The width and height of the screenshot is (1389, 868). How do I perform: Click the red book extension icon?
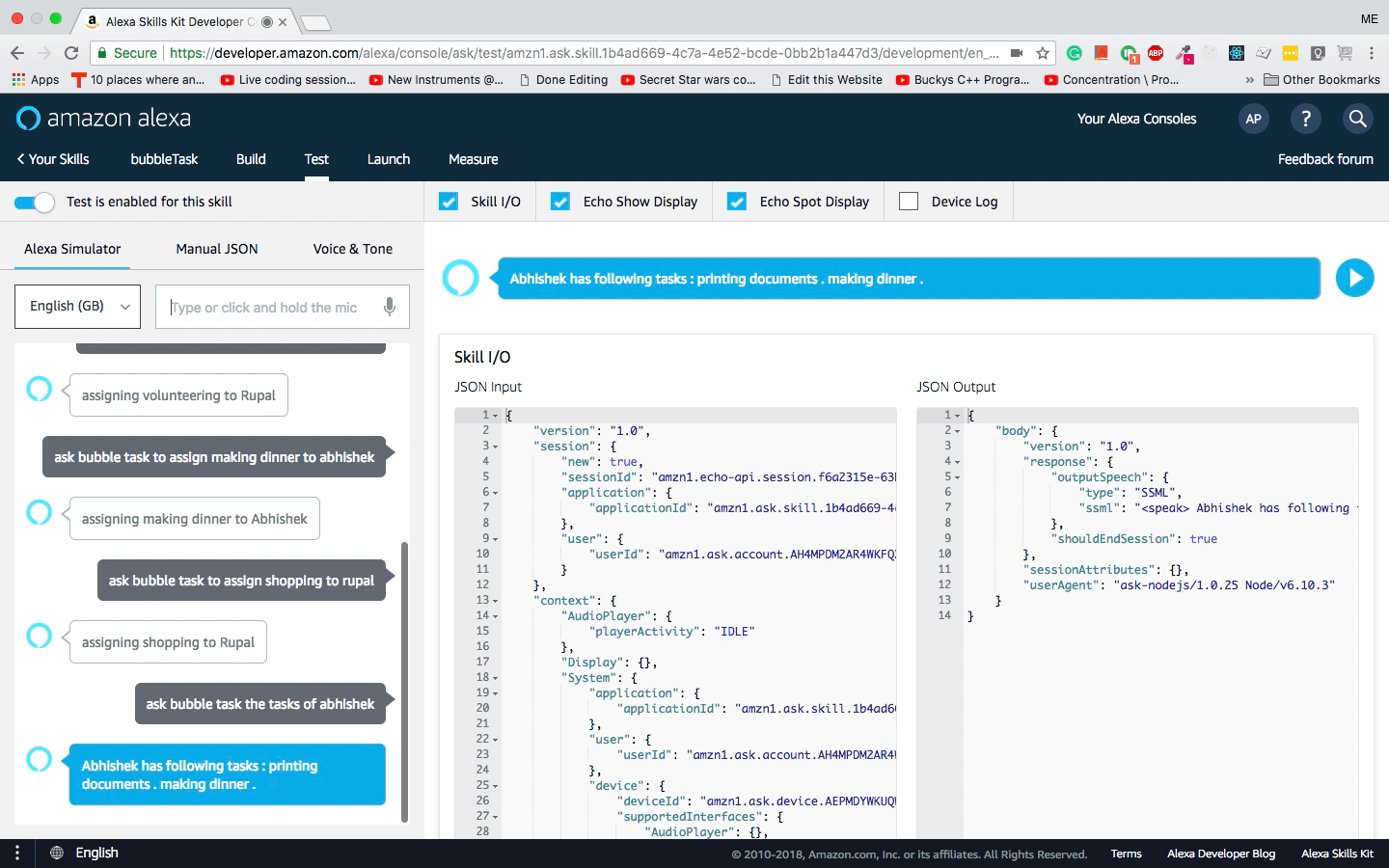[x=1101, y=53]
